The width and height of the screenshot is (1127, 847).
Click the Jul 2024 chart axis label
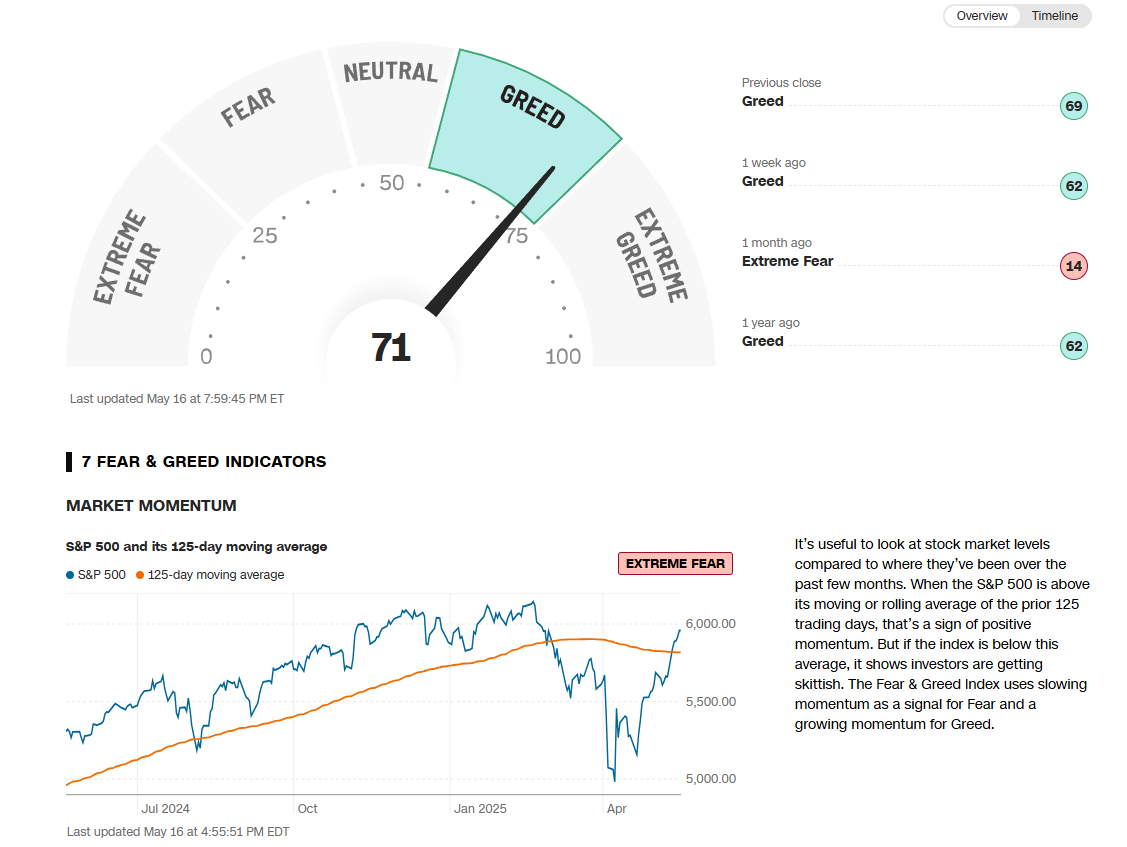coord(165,808)
